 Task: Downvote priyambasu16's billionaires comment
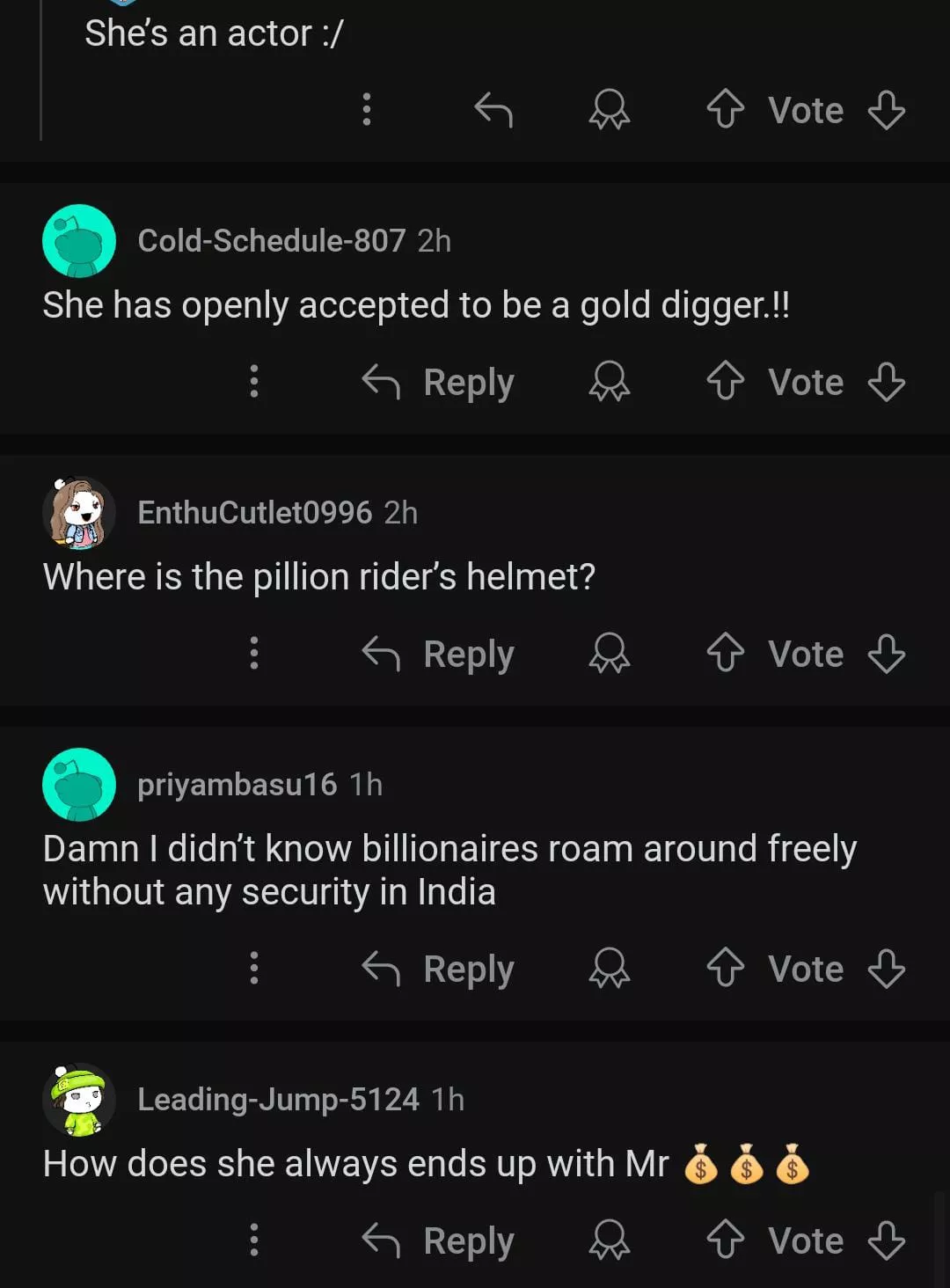886,969
